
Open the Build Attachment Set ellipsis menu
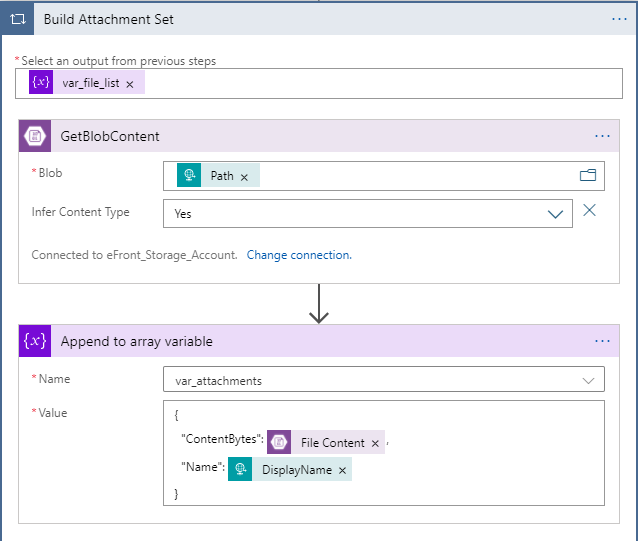(x=619, y=19)
